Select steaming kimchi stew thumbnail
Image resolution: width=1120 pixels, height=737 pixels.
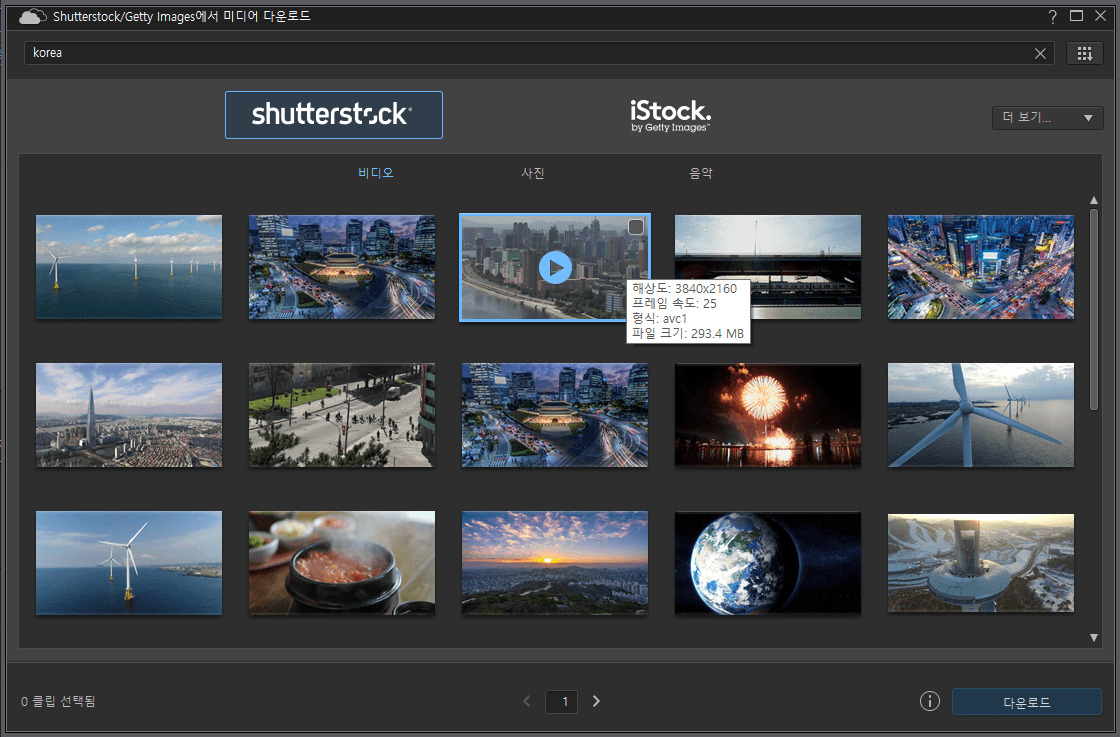click(x=341, y=563)
